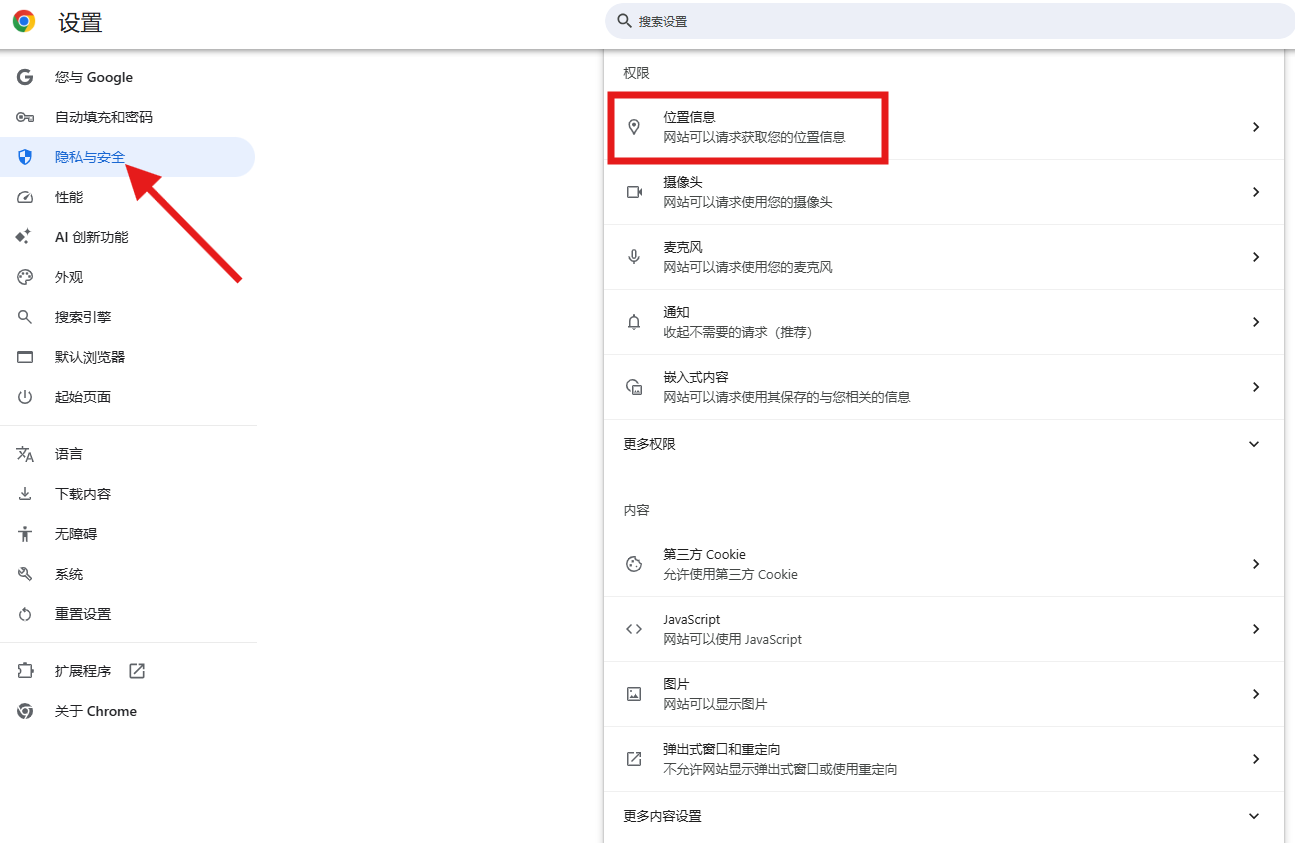Click the download icon for 下载内容

[25, 494]
